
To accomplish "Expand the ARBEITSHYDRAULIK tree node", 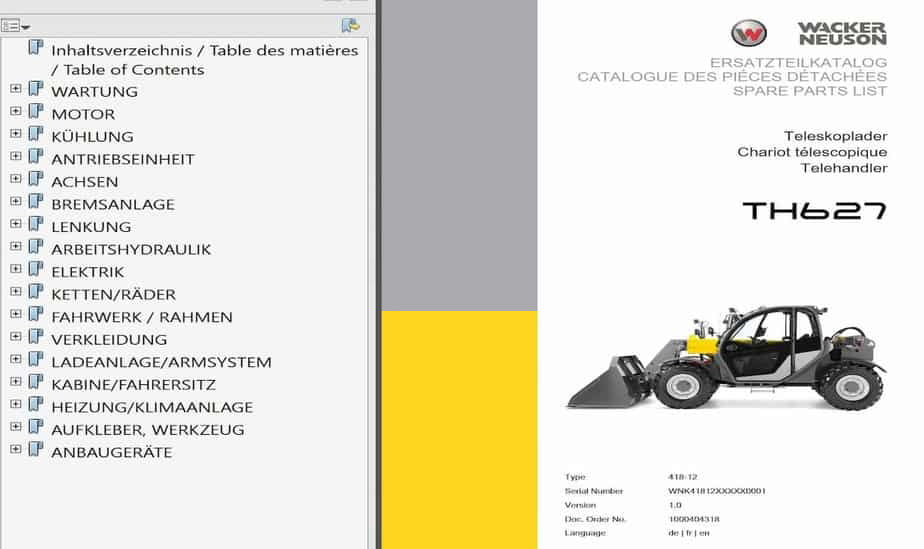I will pos(15,248).
